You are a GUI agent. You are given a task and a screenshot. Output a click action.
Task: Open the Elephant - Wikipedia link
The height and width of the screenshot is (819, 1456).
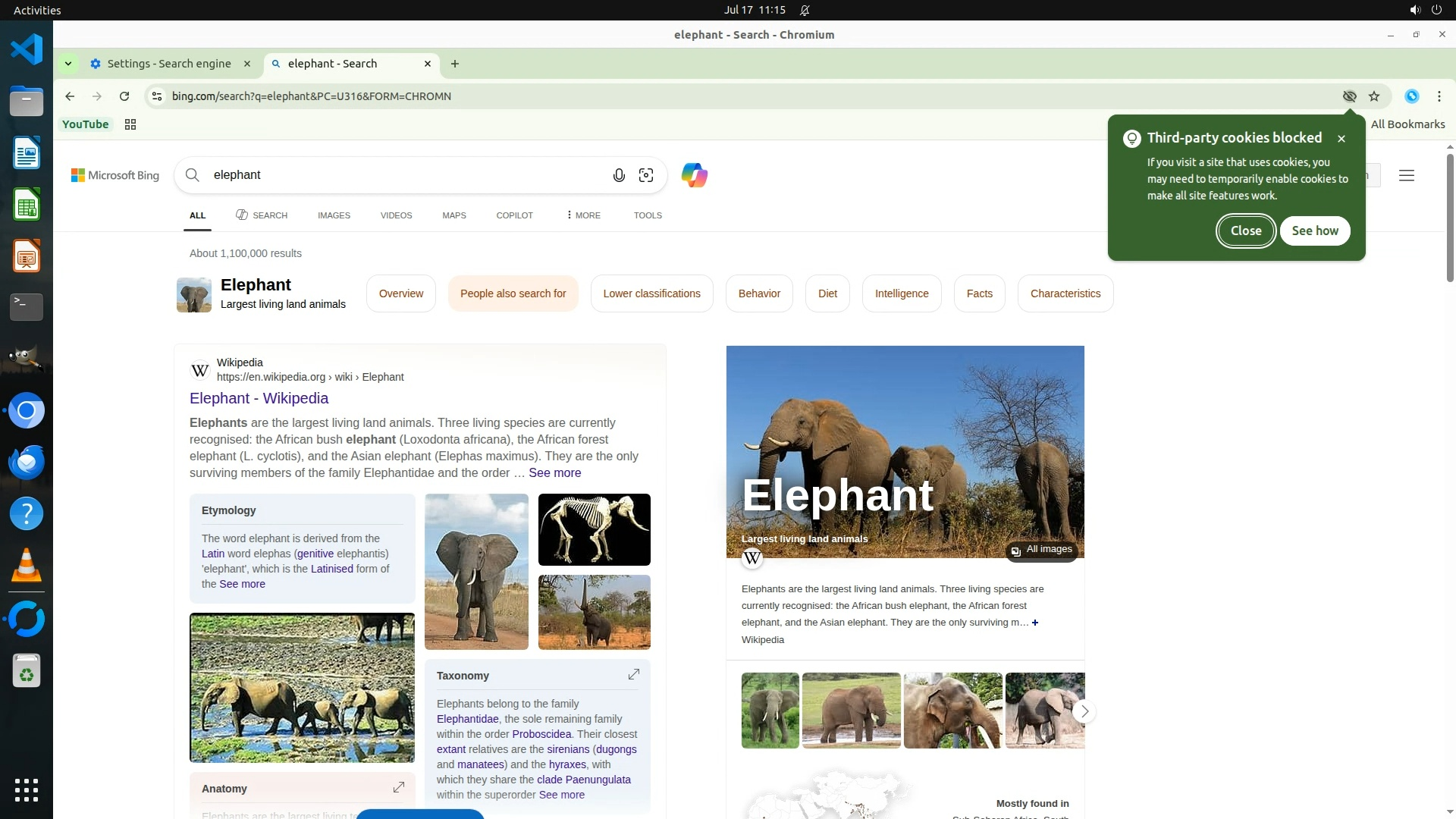pyautogui.click(x=259, y=398)
